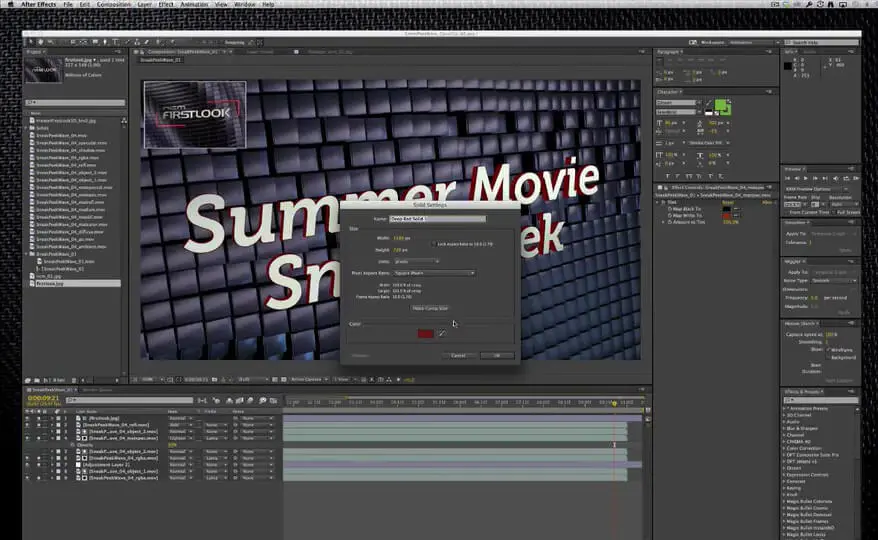Viewport: 878px width, 540px height.
Task: Toggle the Snapping option in toolbar
Action: tap(235, 43)
